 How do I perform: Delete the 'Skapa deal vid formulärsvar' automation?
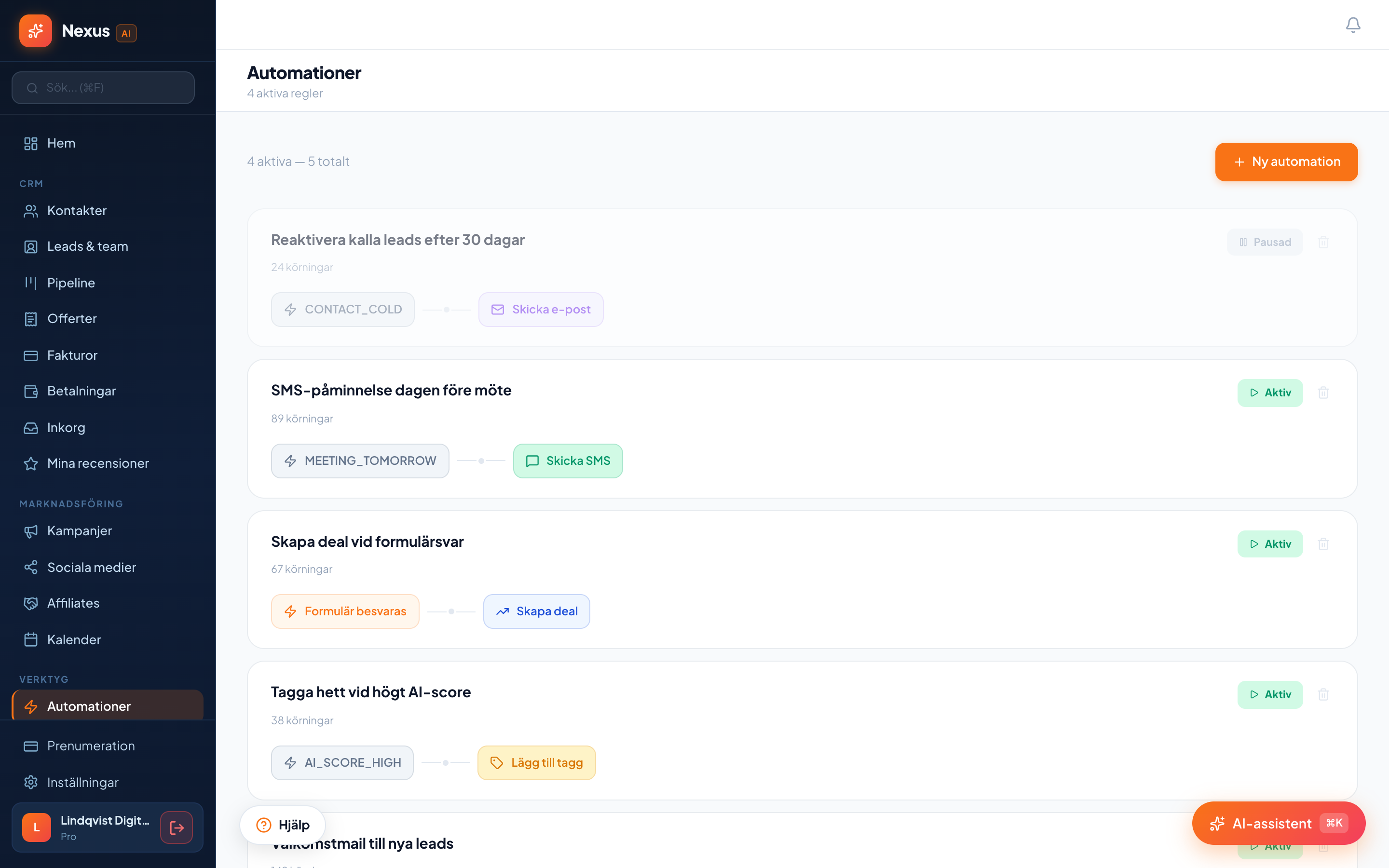tap(1323, 543)
